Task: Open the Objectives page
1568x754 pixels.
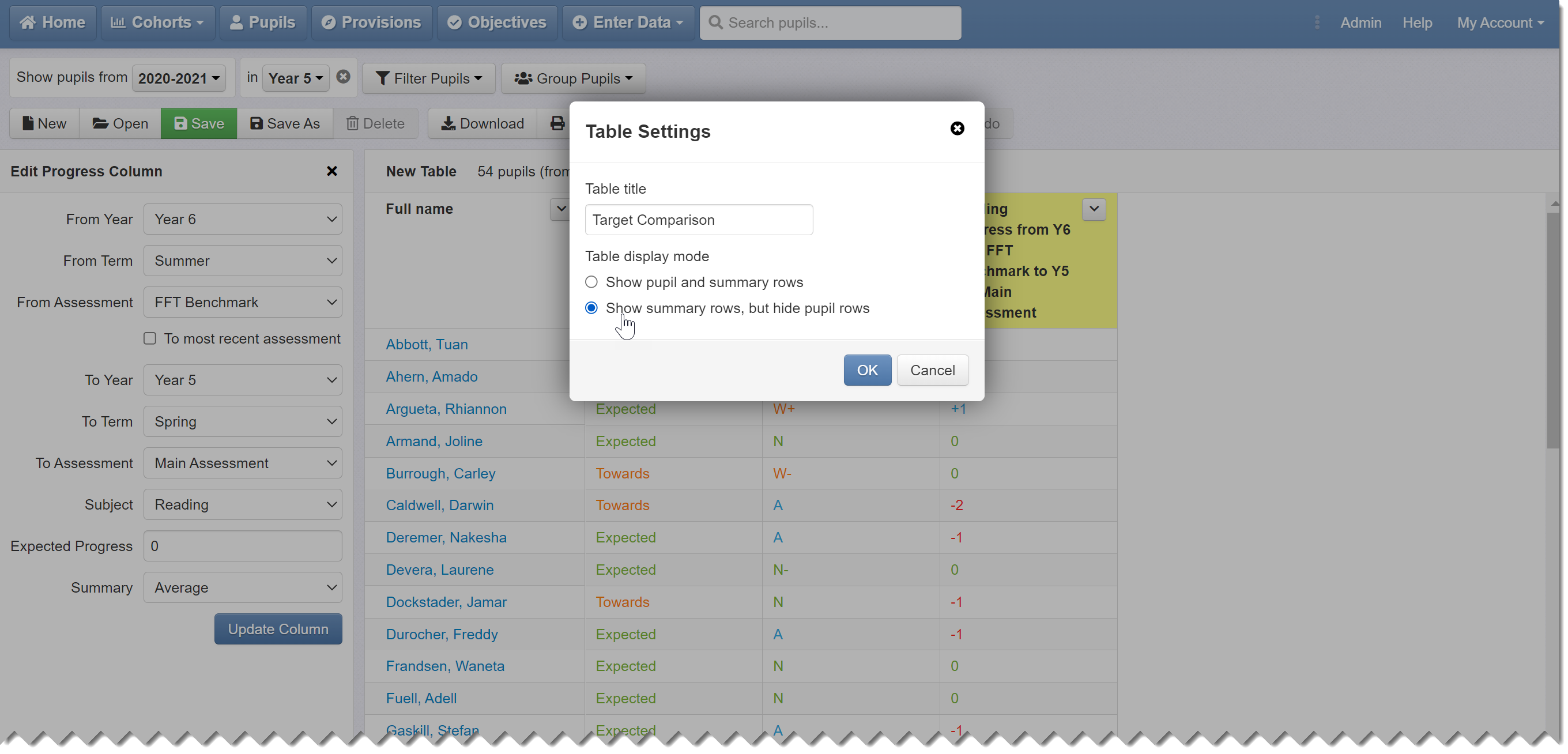Action: pos(497,22)
